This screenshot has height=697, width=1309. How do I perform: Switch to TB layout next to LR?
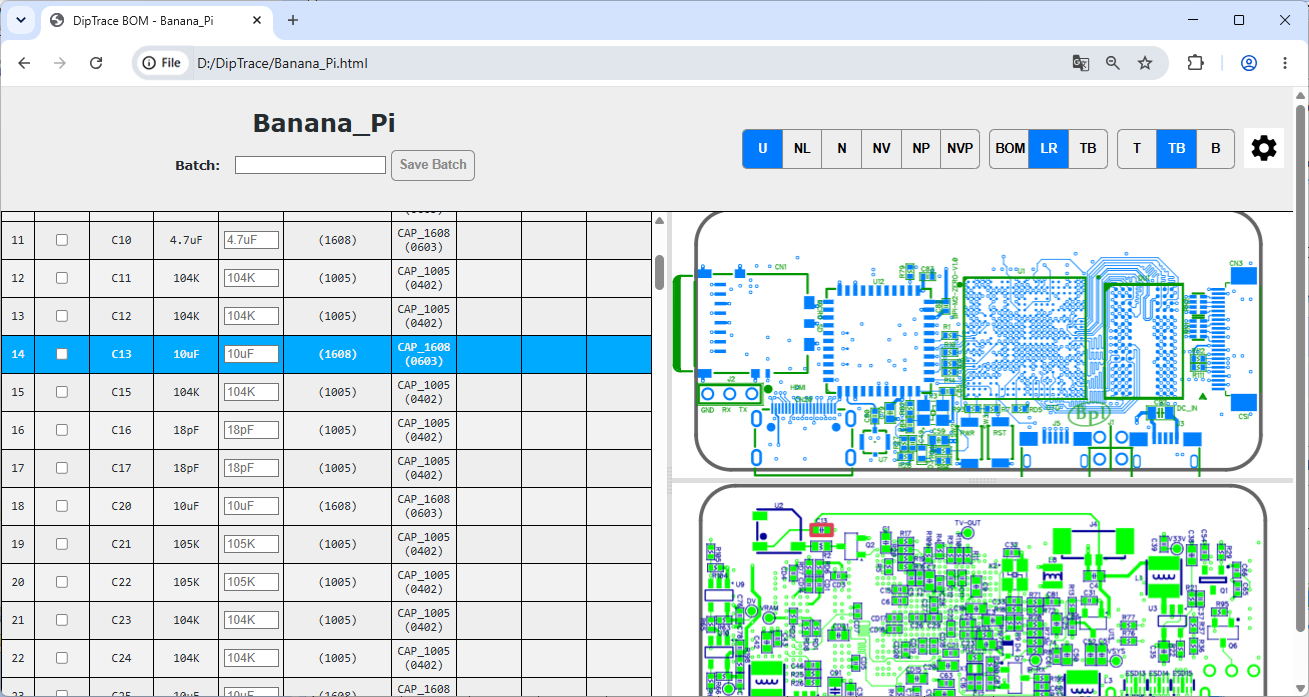point(1088,149)
